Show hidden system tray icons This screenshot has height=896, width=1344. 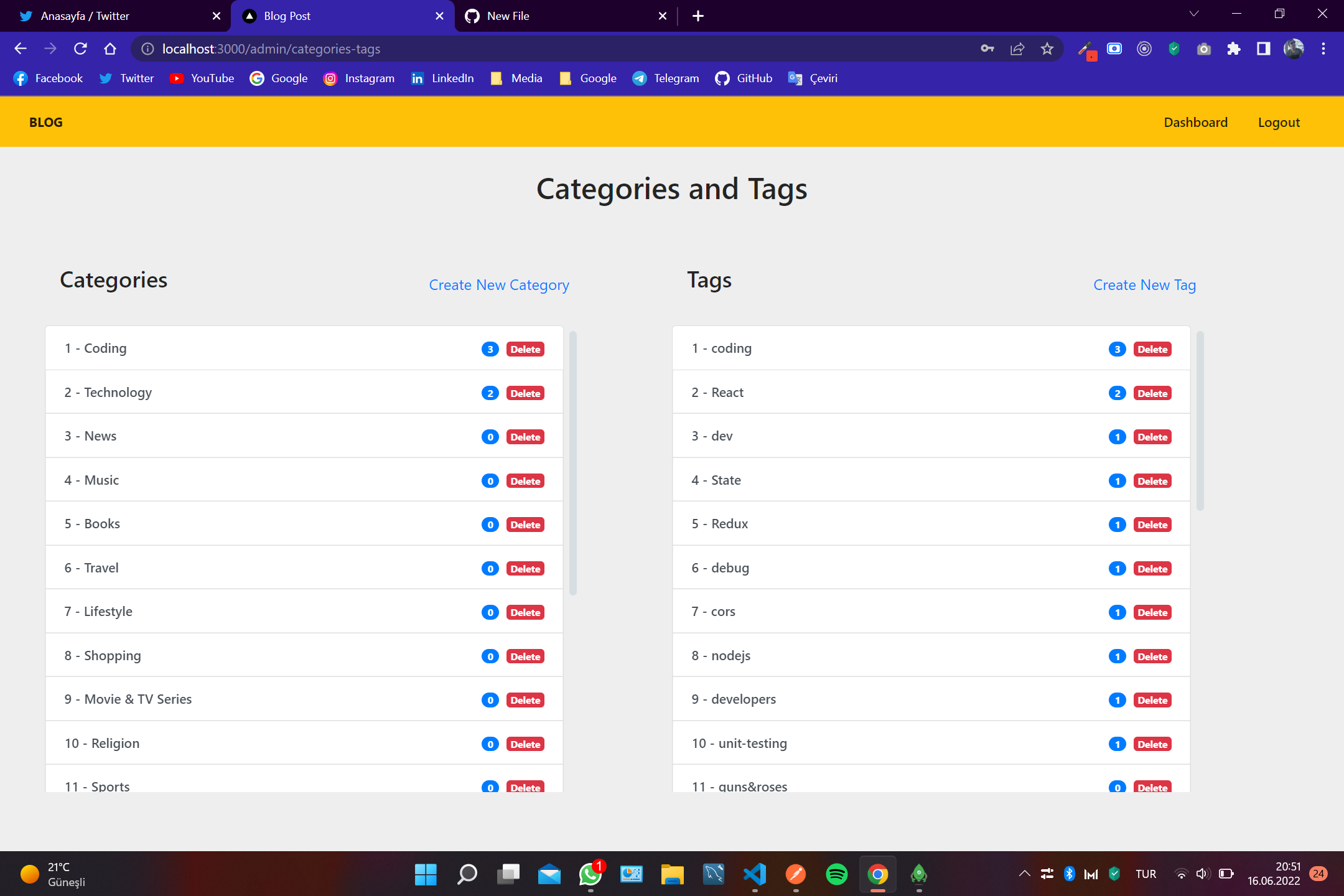tap(1024, 874)
